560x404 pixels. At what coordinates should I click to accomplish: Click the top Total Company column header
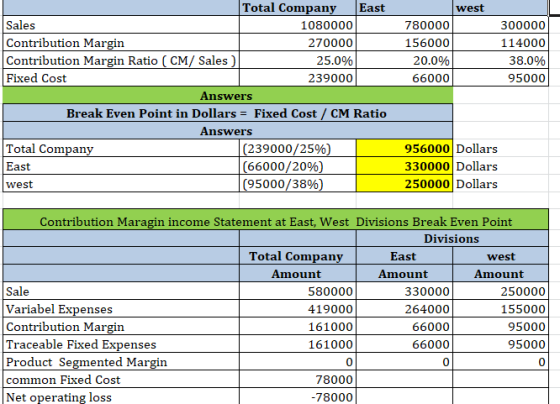coord(298,8)
